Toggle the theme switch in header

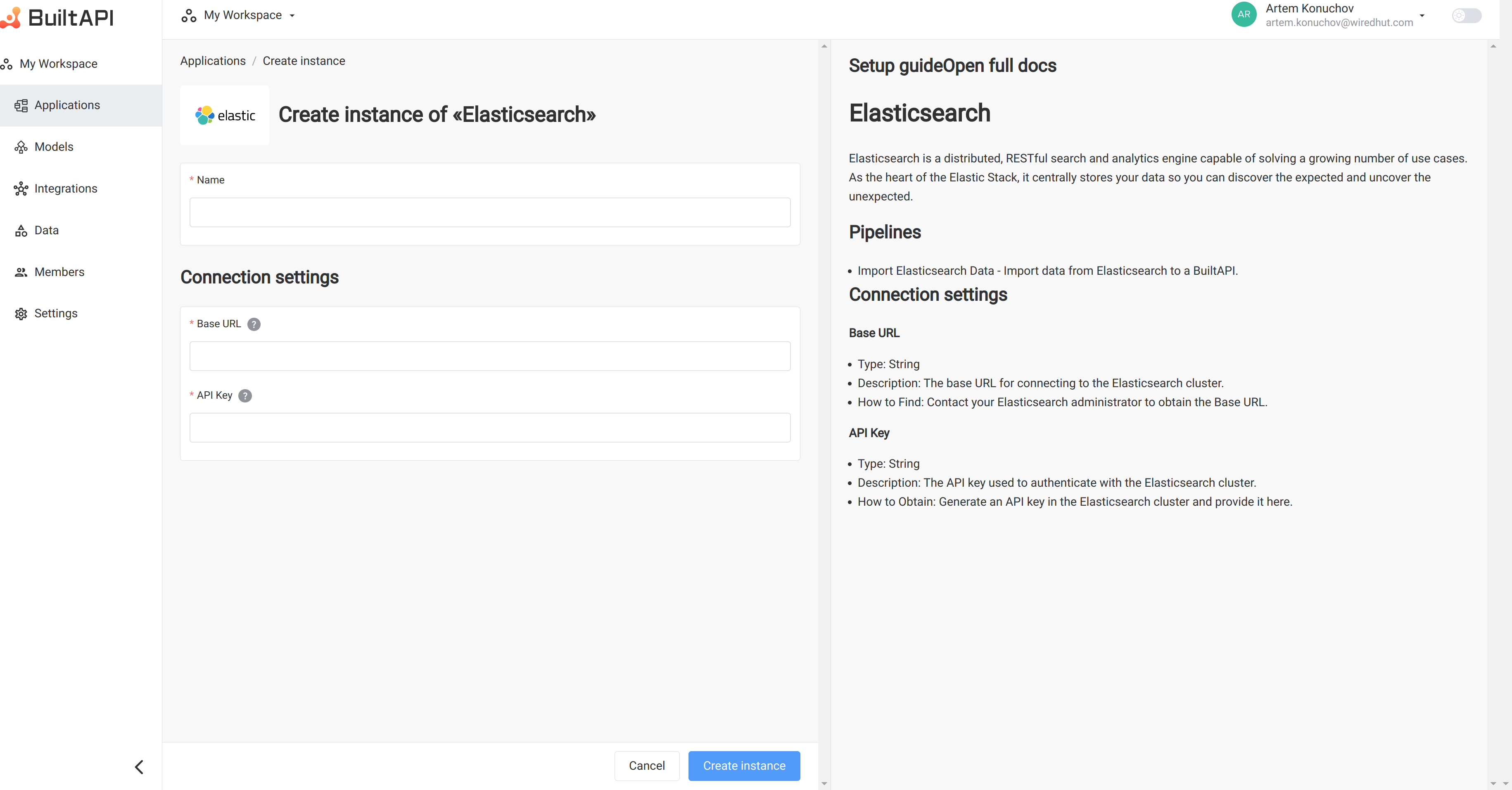coord(1466,16)
